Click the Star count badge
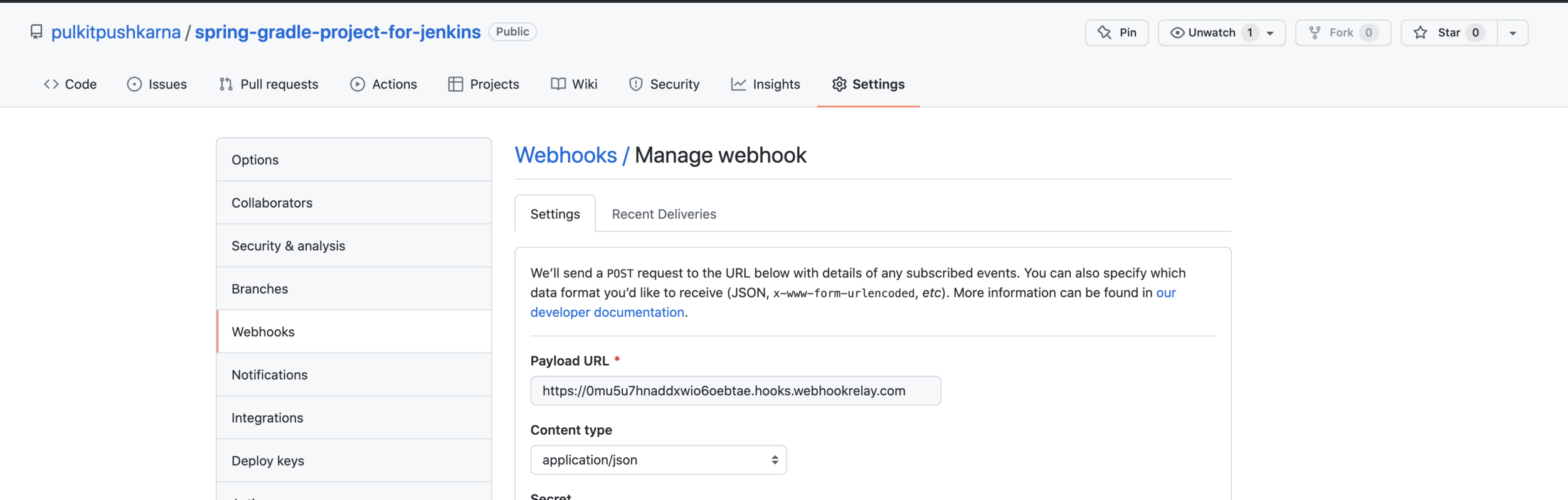Viewport: 1568px width, 500px height. pos(1475,33)
